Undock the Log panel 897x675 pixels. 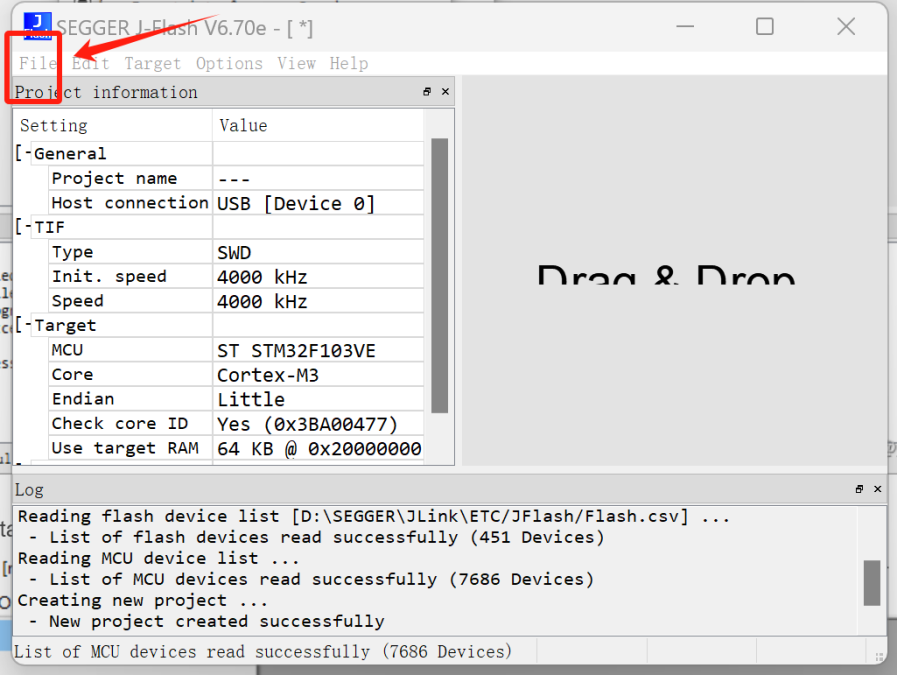(x=859, y=489)
